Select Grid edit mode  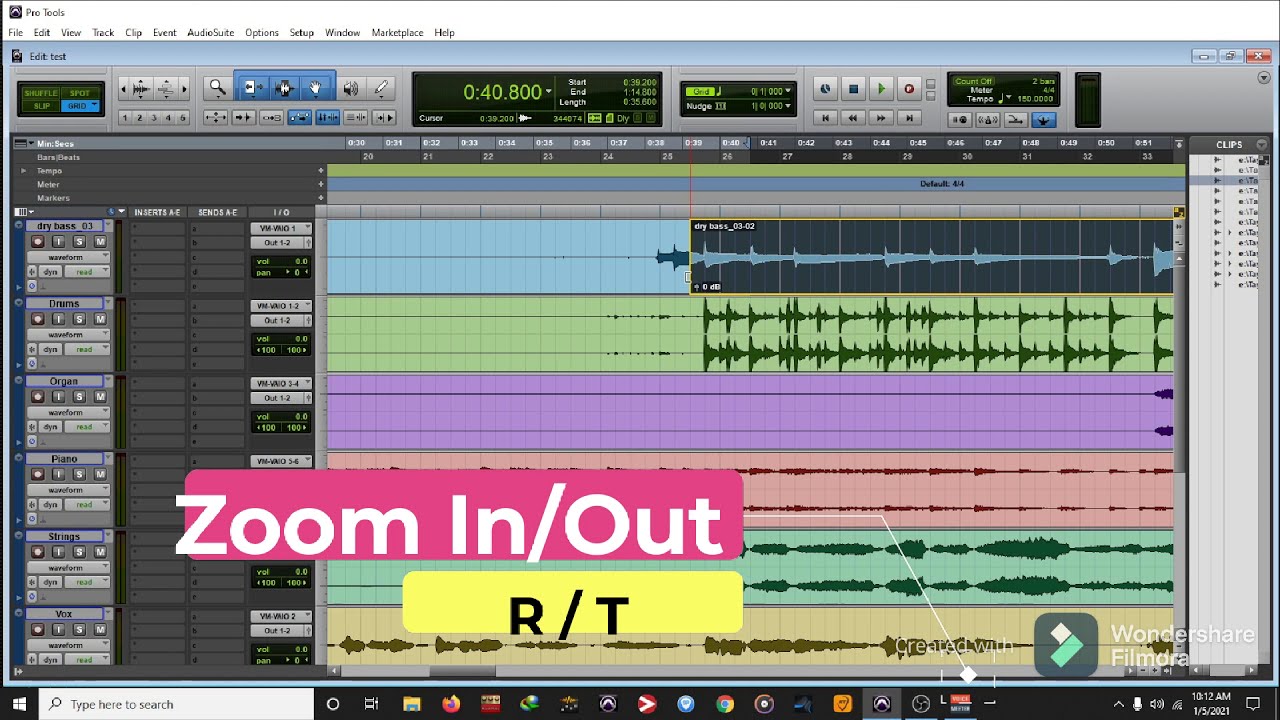79,105
